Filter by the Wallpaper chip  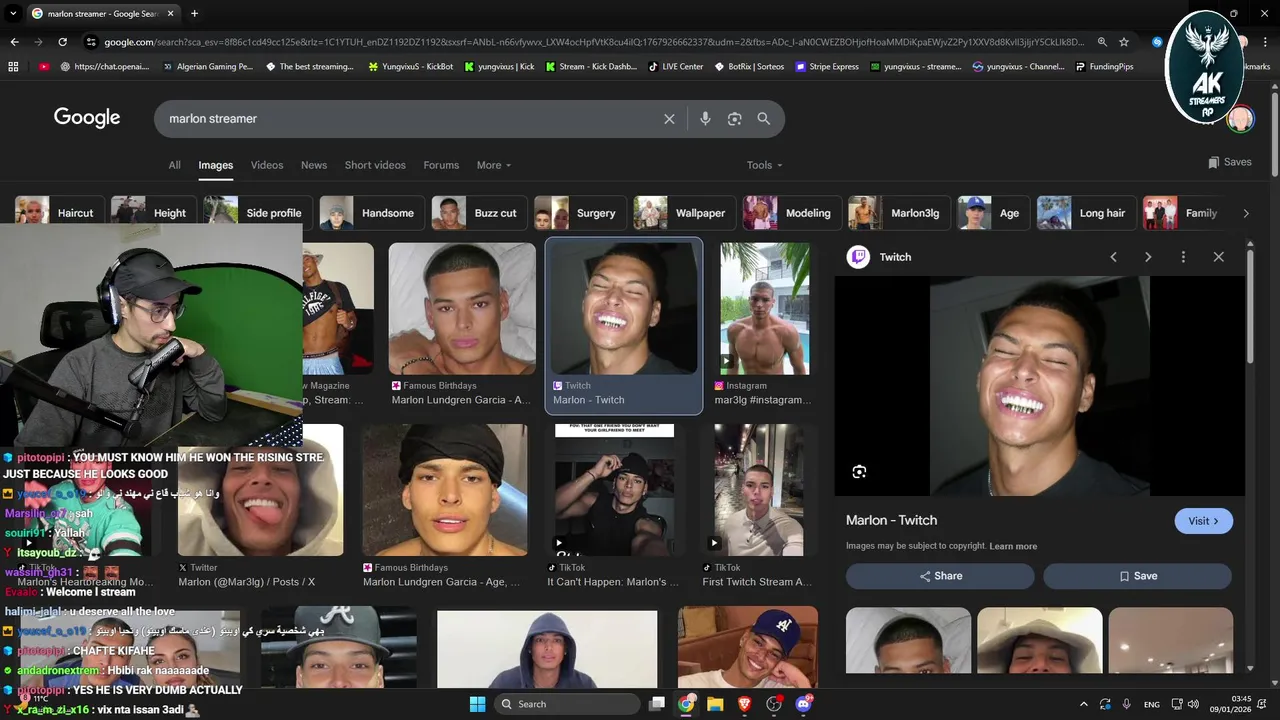682,213
